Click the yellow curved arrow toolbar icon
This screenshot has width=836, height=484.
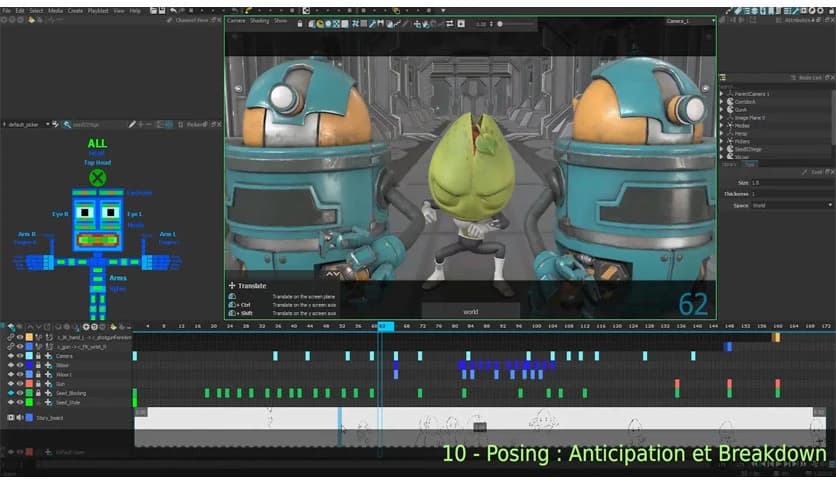(248, 11)
